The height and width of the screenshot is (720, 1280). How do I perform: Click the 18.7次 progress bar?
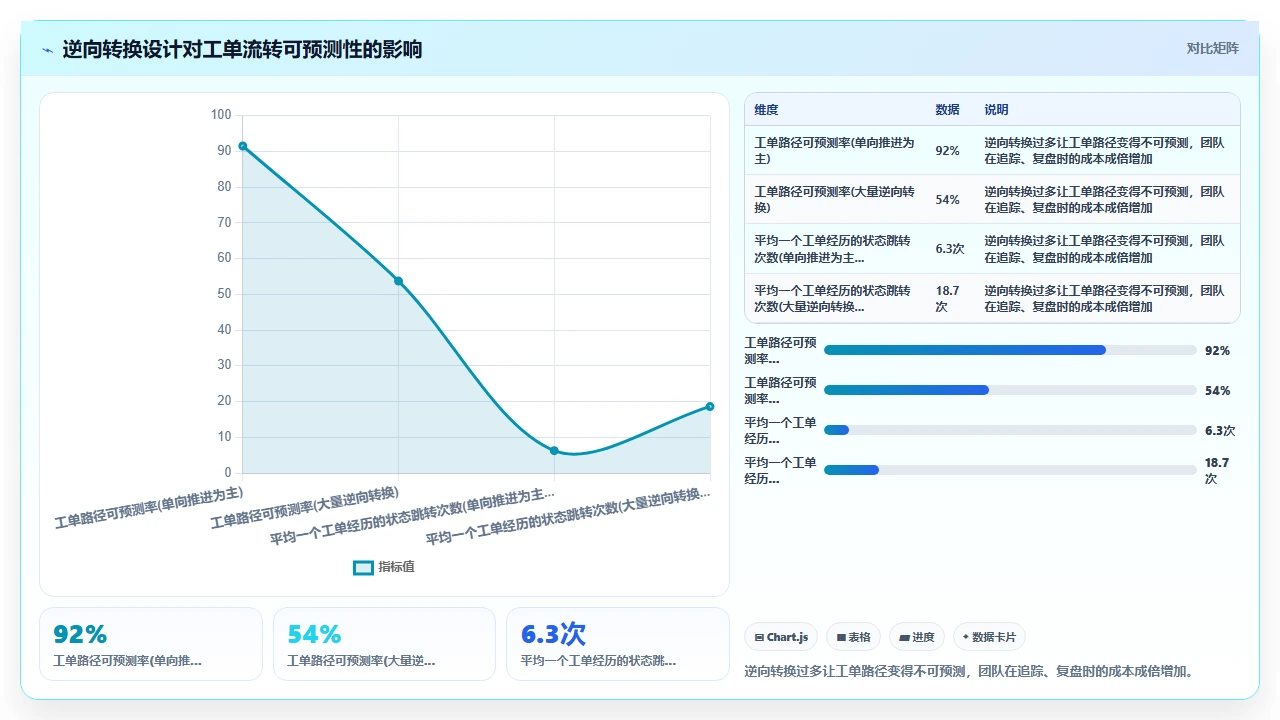(1010, 470)
